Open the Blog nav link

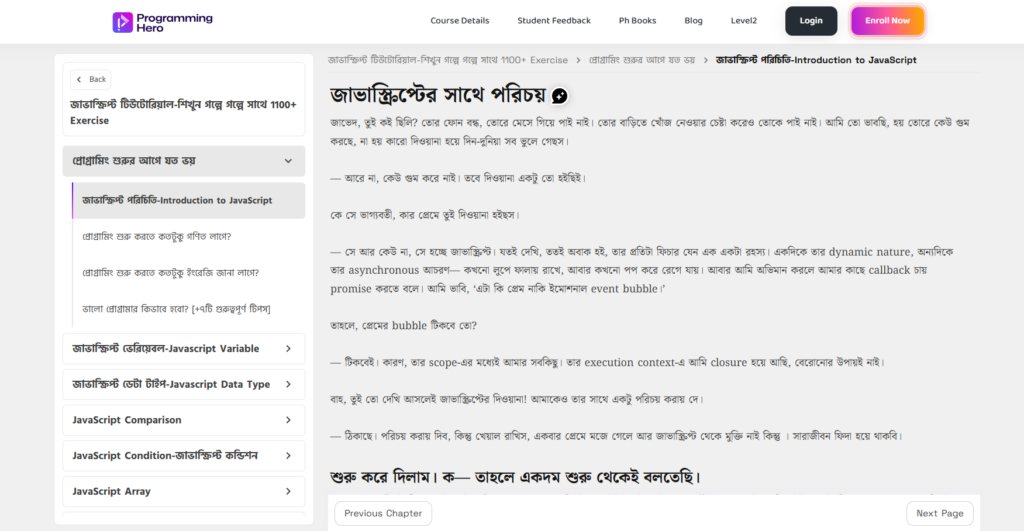click(x=693, y=21)
